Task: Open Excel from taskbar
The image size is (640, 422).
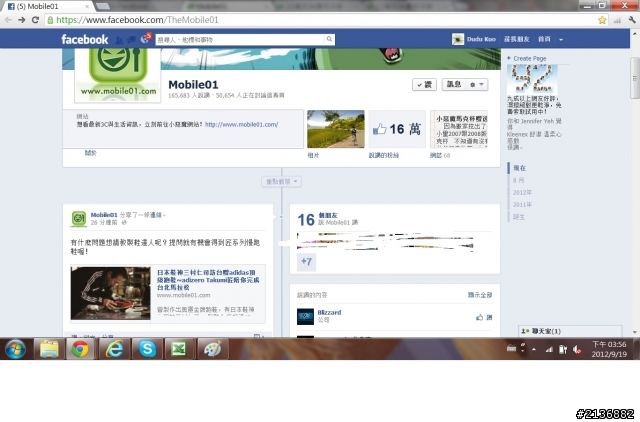Action: point(179,349)
